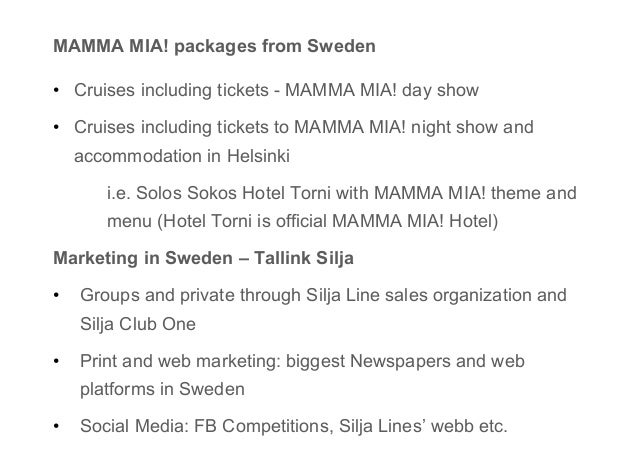Click the first bullet about day show cruises

point(276,90)
